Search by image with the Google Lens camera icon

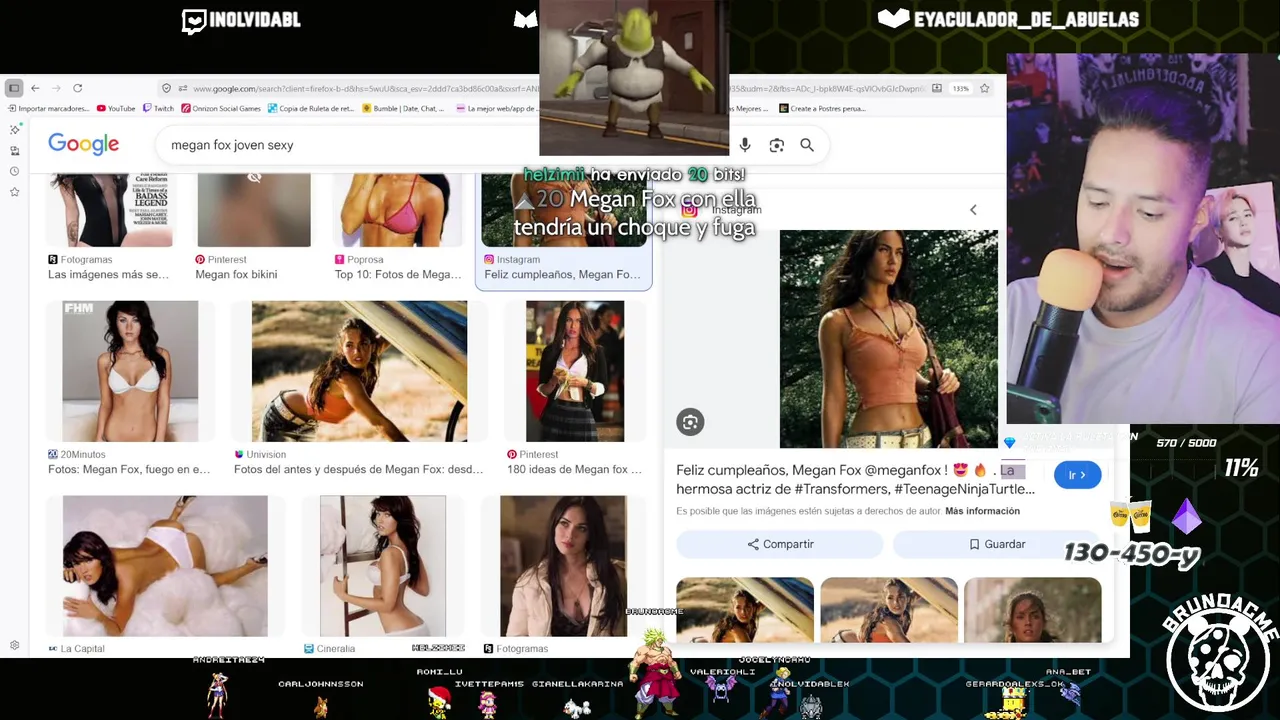click(776, 145)
